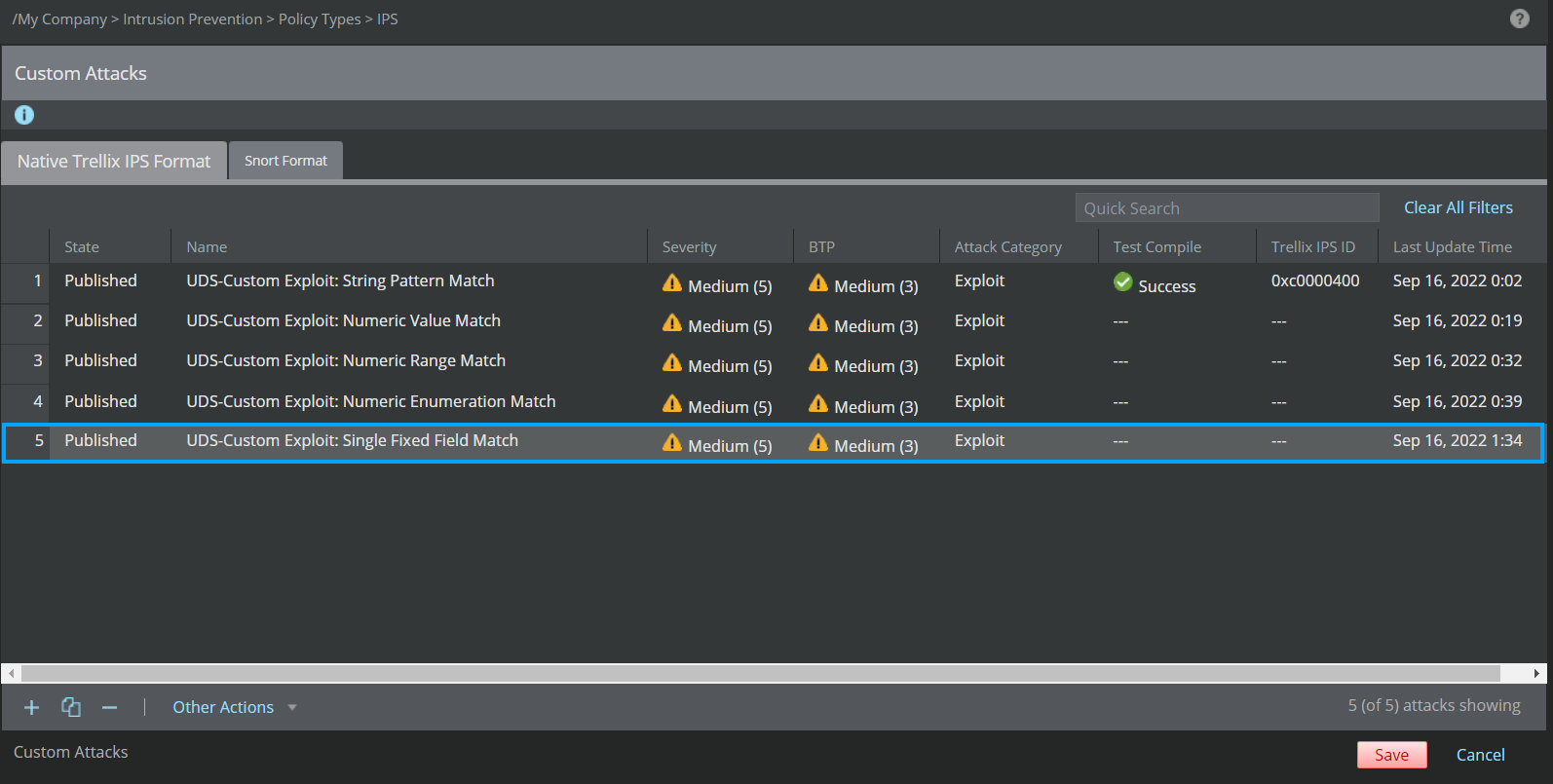Click the breadcrumb path ending in IPS

tap(205, 19)
